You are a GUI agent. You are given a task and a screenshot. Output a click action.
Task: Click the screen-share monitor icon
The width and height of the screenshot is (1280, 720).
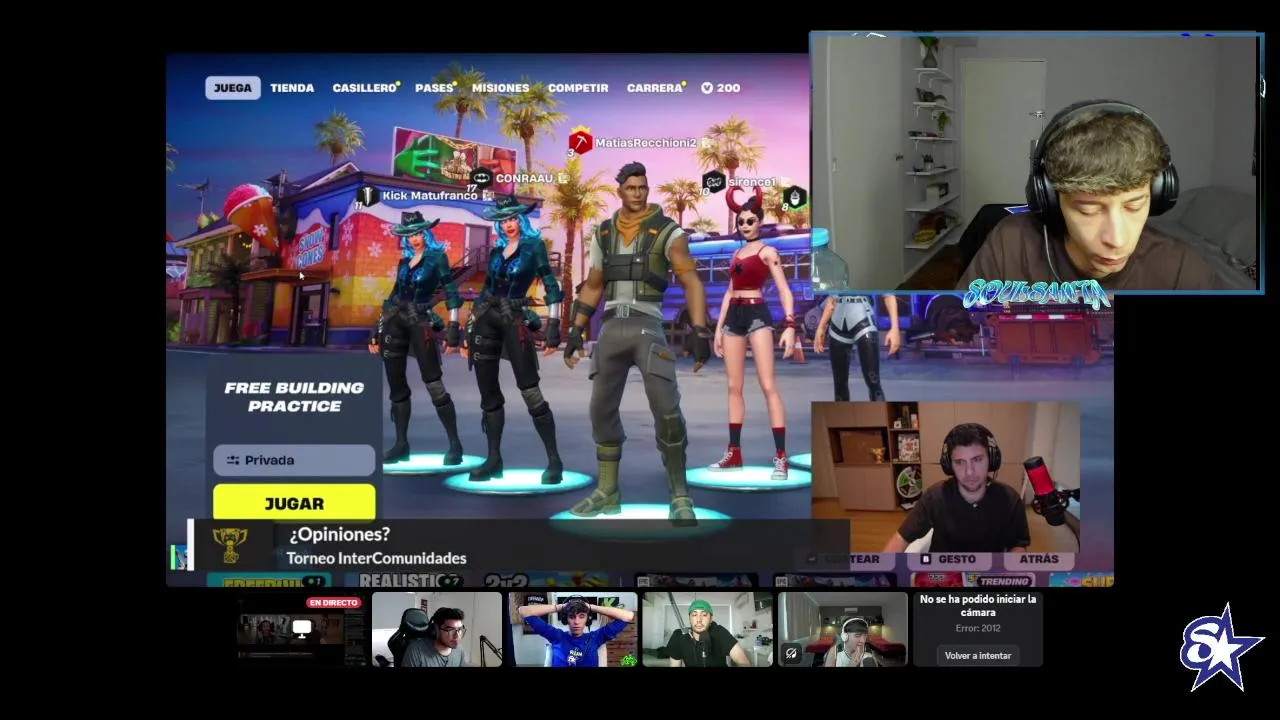click(302, 628)
